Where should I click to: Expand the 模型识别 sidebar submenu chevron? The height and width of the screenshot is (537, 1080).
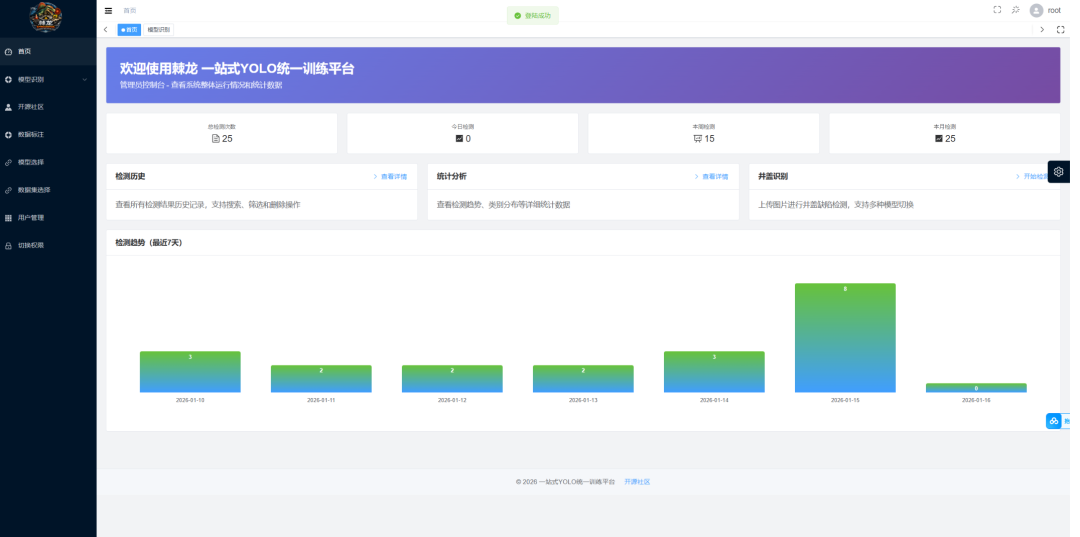click(85, 79)
